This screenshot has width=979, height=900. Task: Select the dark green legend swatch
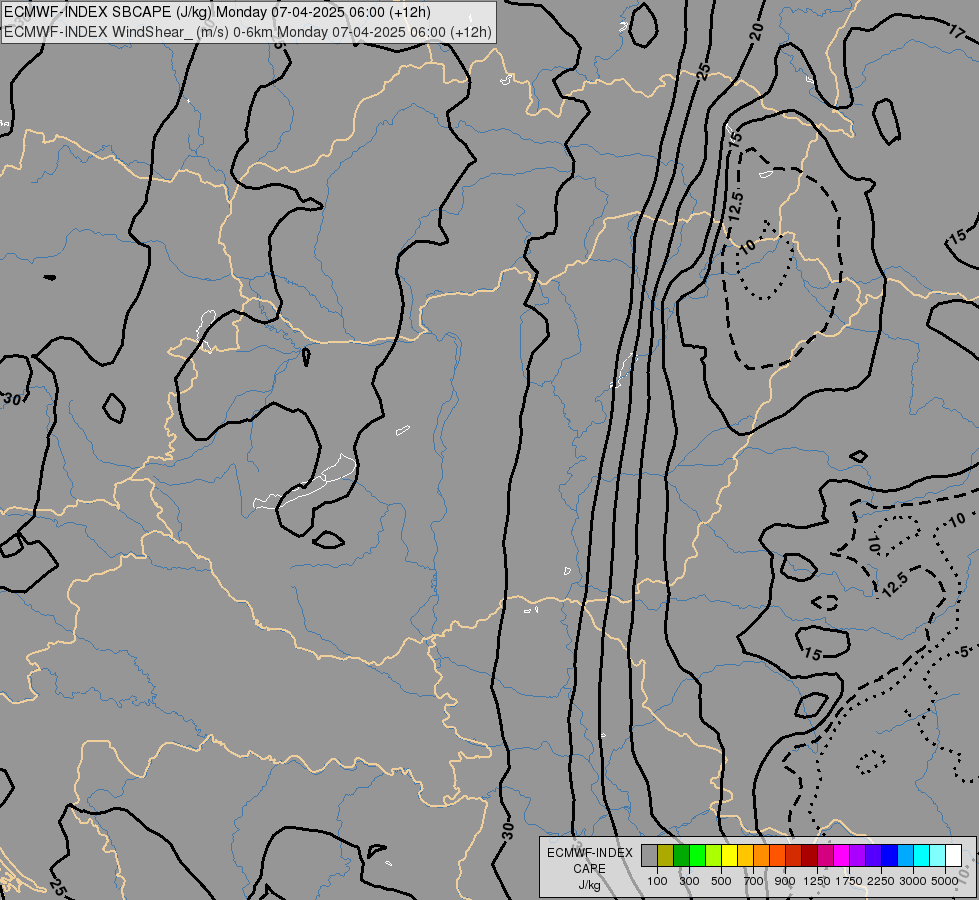pyautogui.click(x=681, y=856)
